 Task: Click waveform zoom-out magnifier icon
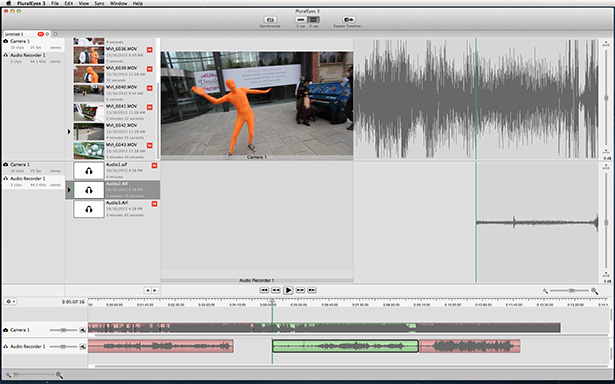pyautogui.click(x=545, y=291)
